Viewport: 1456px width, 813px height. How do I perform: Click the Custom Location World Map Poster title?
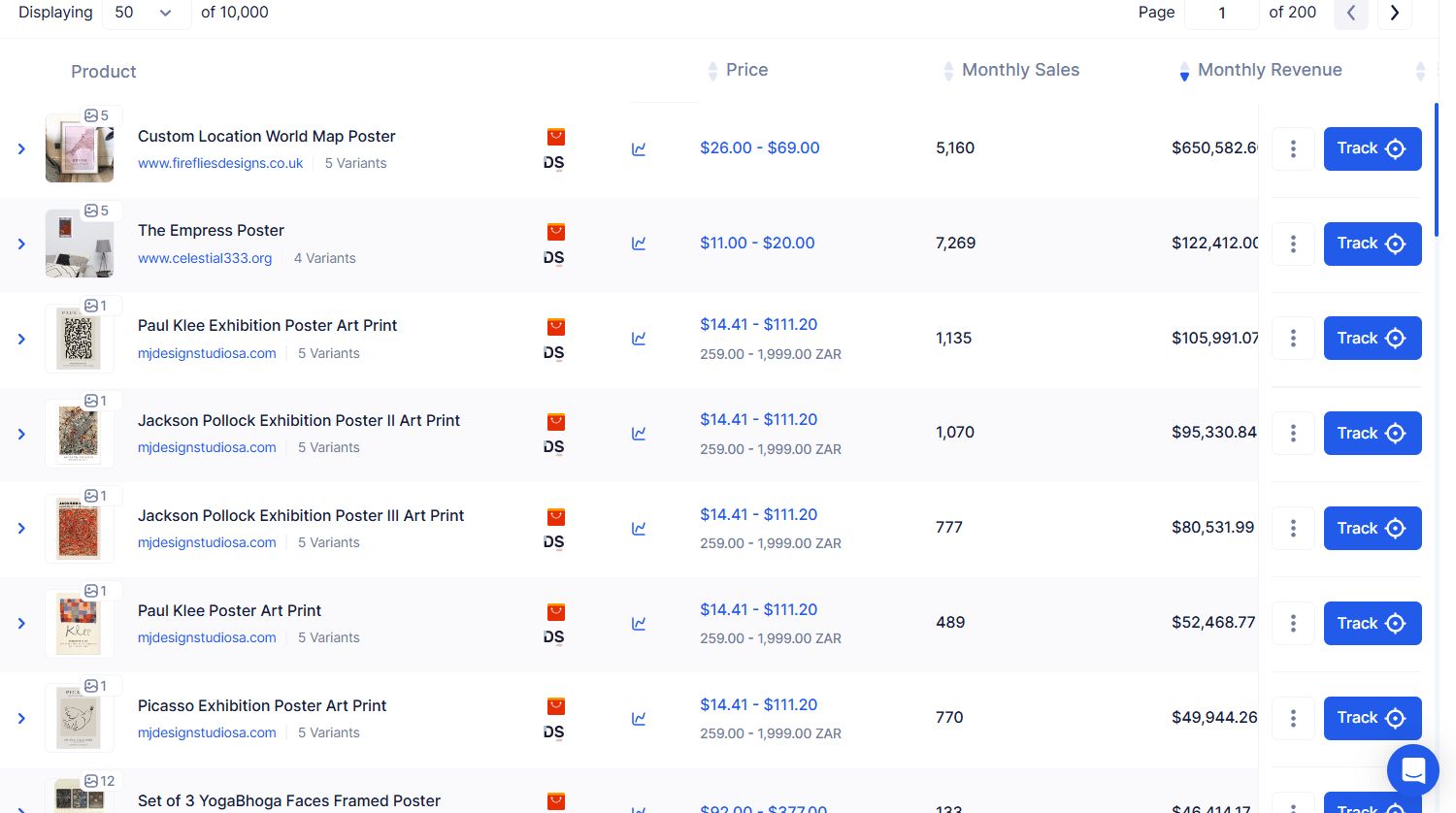click(267, 137)
